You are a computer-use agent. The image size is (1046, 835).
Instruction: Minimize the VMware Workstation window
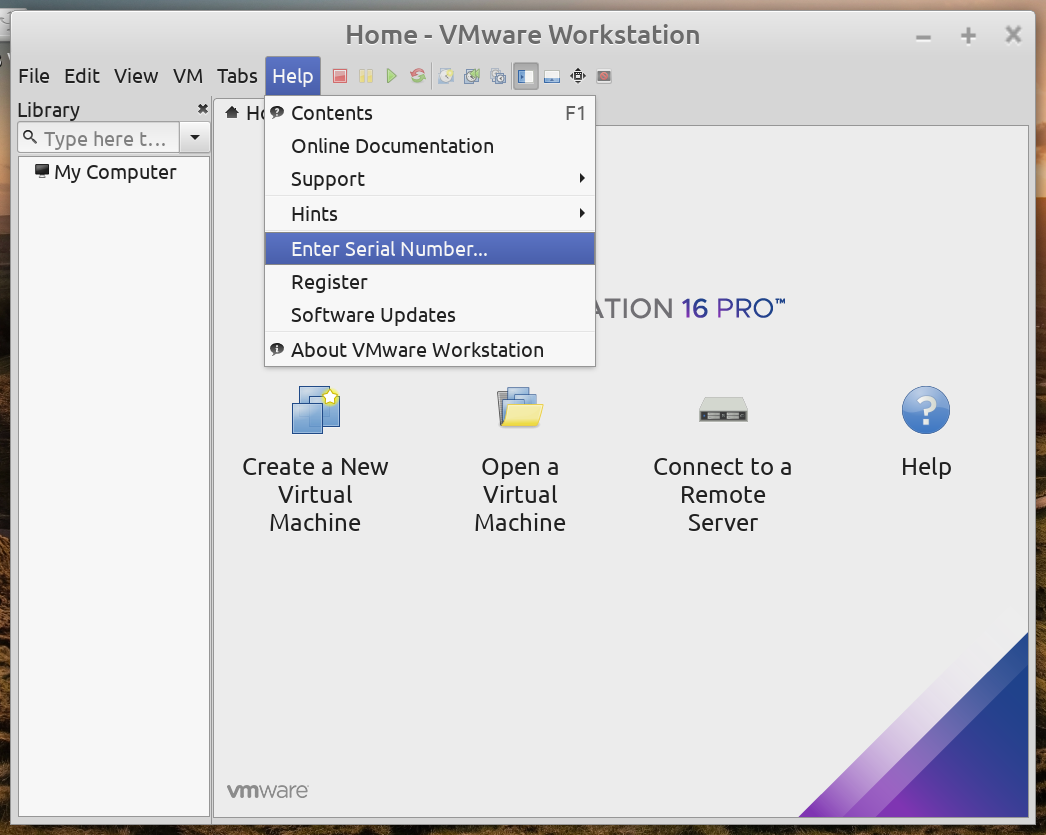tap(923, 37)
